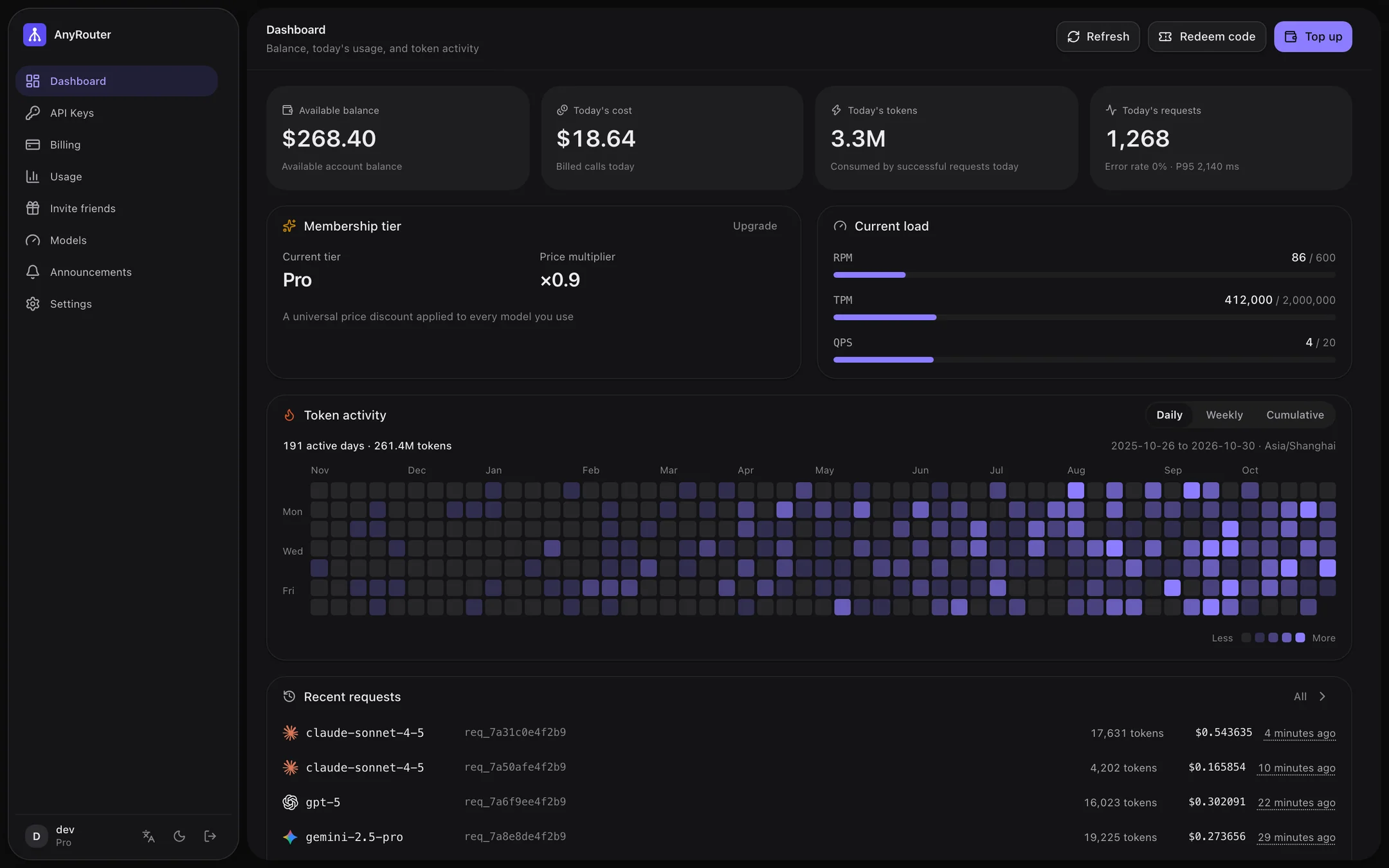This screenshot has height=868, width=1389.
Task: Click the Claude icon beside req_7a50afe4f2b9
Action: click(x=290, y=767)
